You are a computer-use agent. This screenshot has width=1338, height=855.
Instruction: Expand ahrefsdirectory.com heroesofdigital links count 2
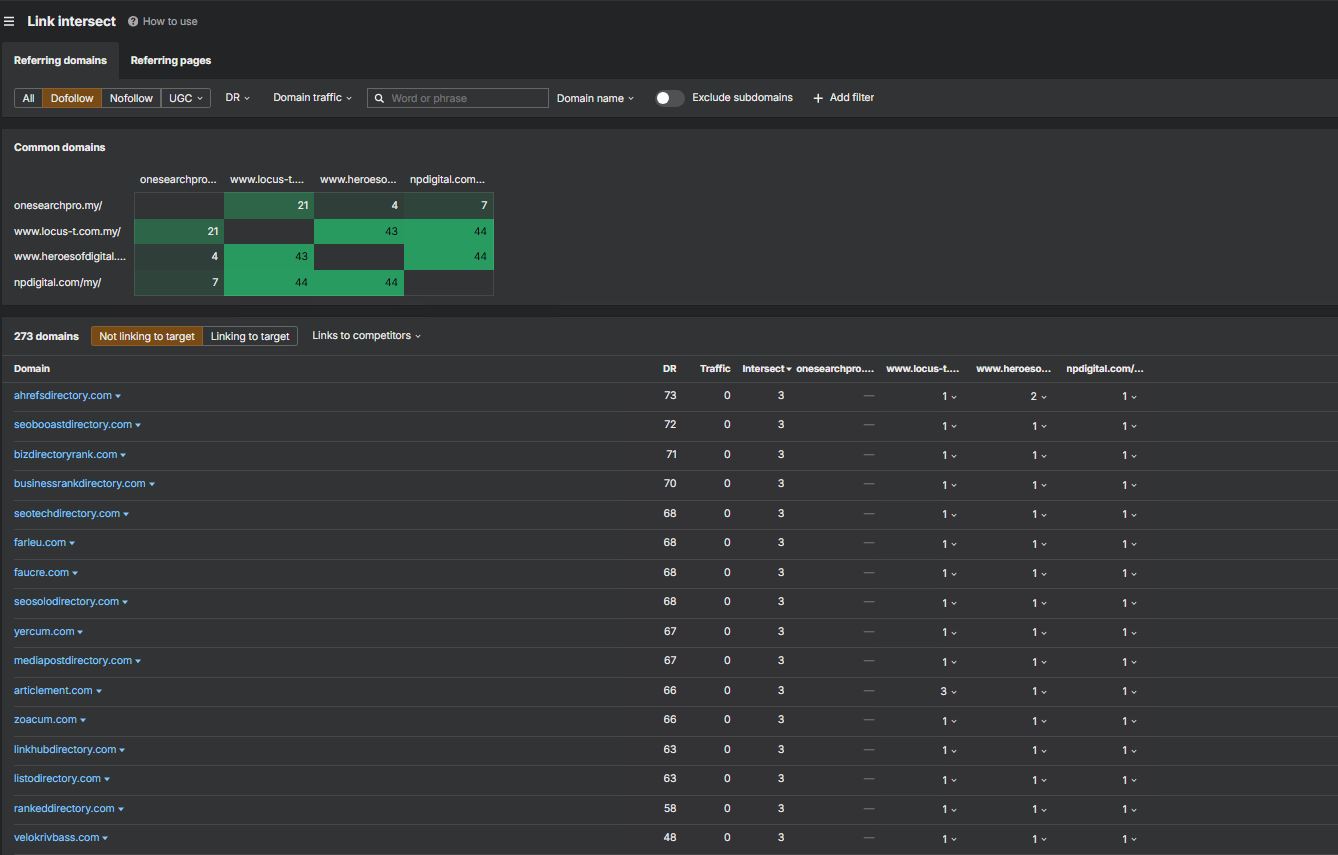coord(1039,397)
